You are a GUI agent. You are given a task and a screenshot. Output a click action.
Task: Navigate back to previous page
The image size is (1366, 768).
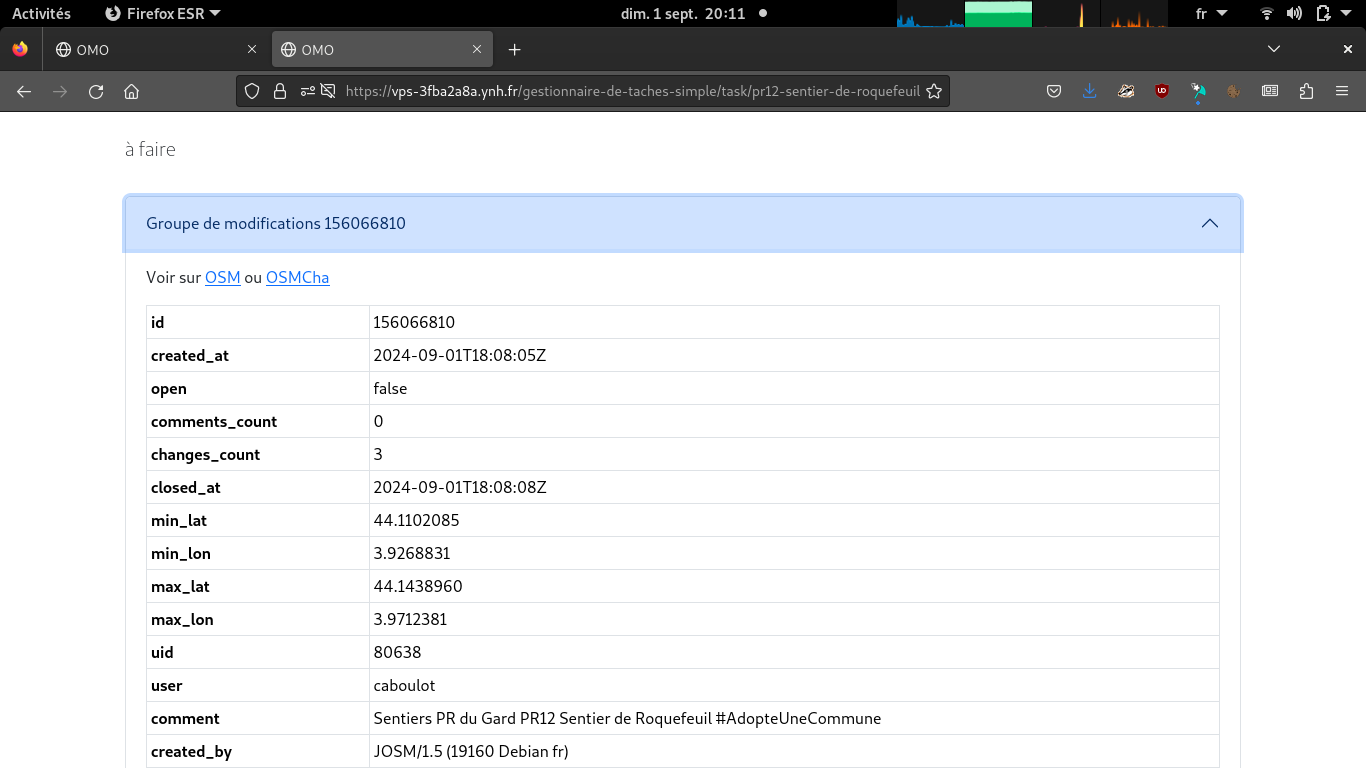[24, 91]
